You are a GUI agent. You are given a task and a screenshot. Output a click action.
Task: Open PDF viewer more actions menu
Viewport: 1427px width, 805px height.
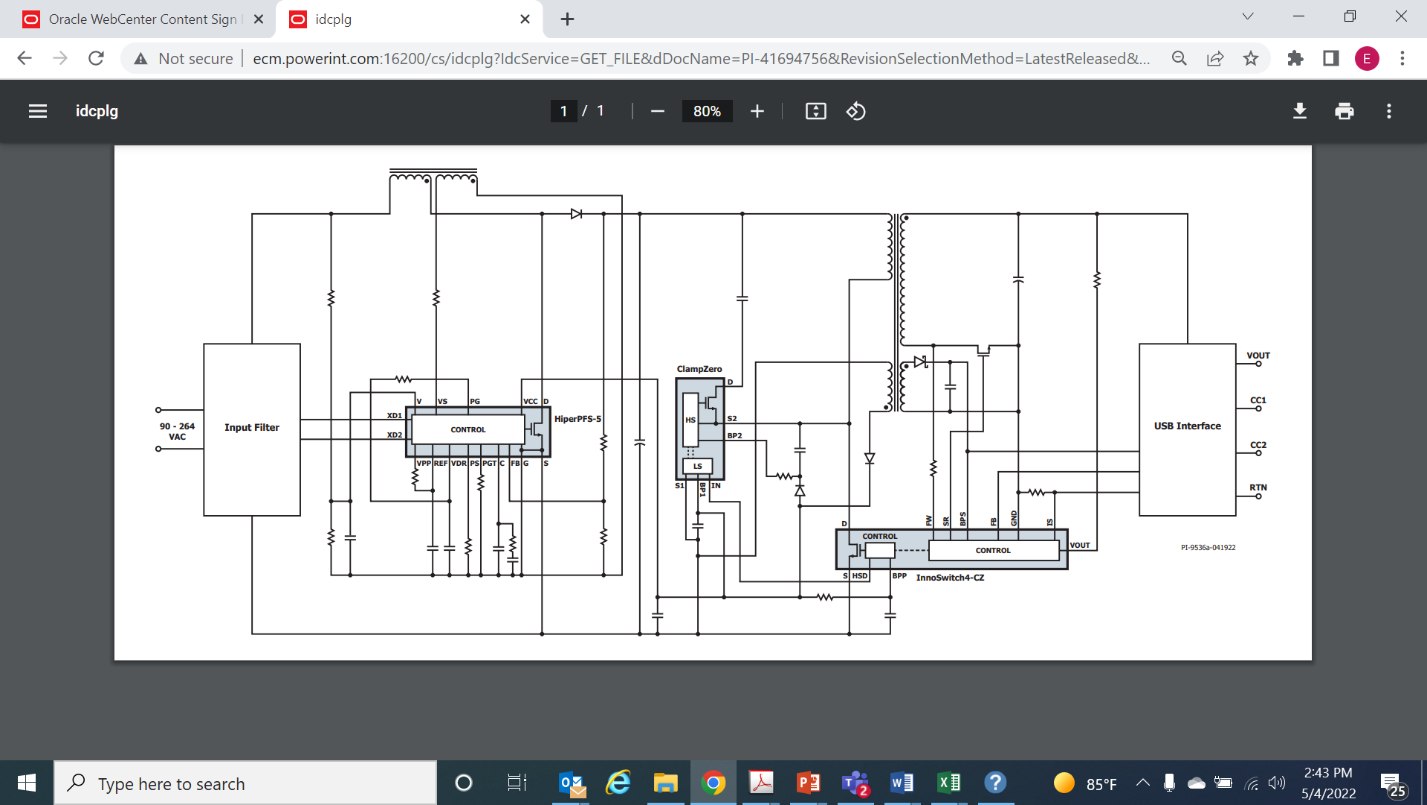coord(1389,111)
